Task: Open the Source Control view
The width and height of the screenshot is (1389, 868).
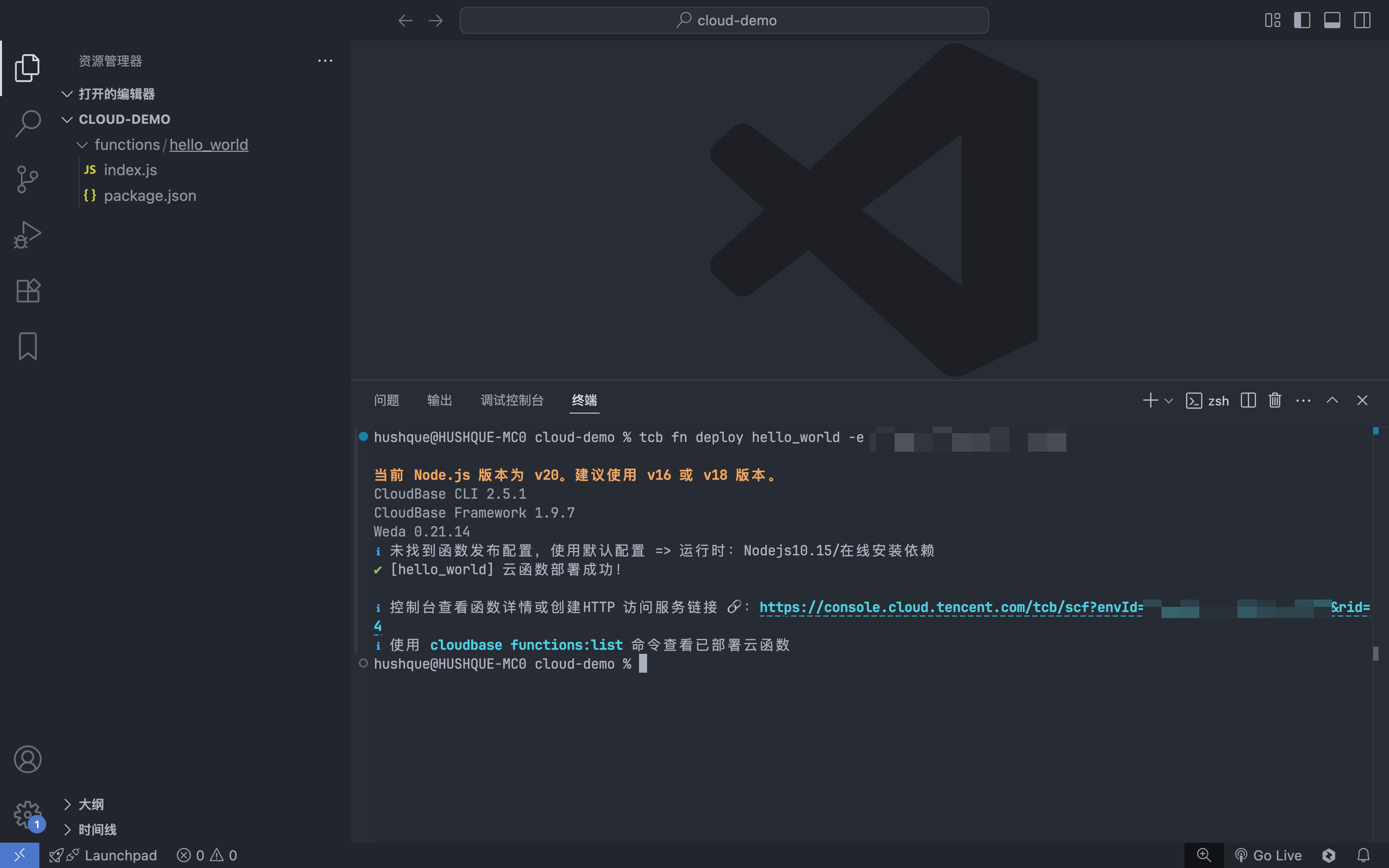Action: 27,179
